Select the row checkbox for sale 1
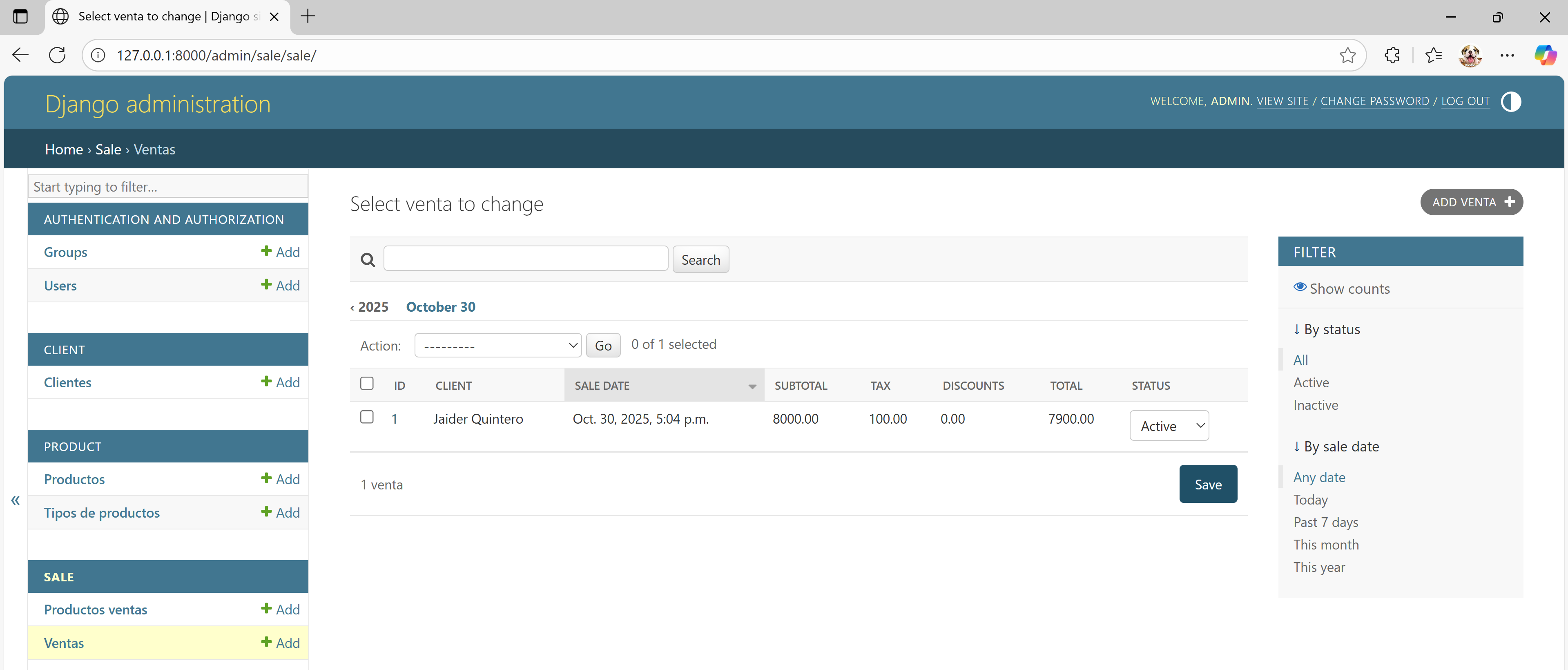1568x670 pixels. (x=366, y=417)
